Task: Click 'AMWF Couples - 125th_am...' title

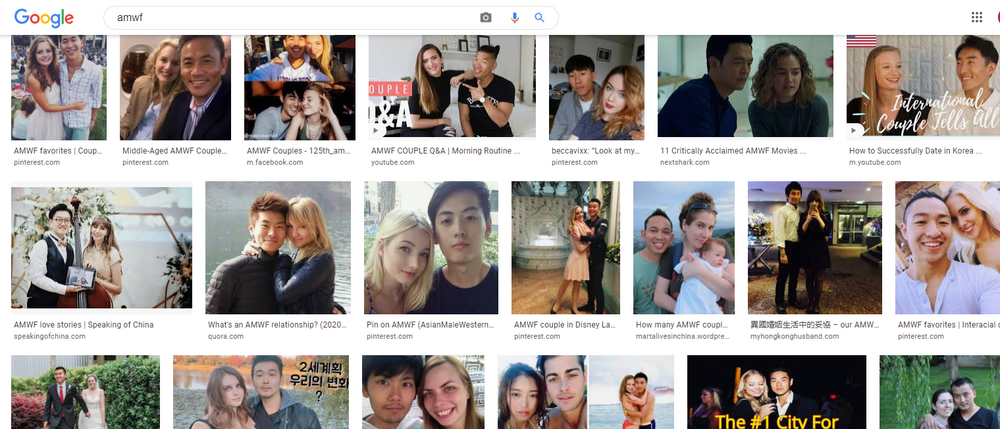Action: click(298, 151)
